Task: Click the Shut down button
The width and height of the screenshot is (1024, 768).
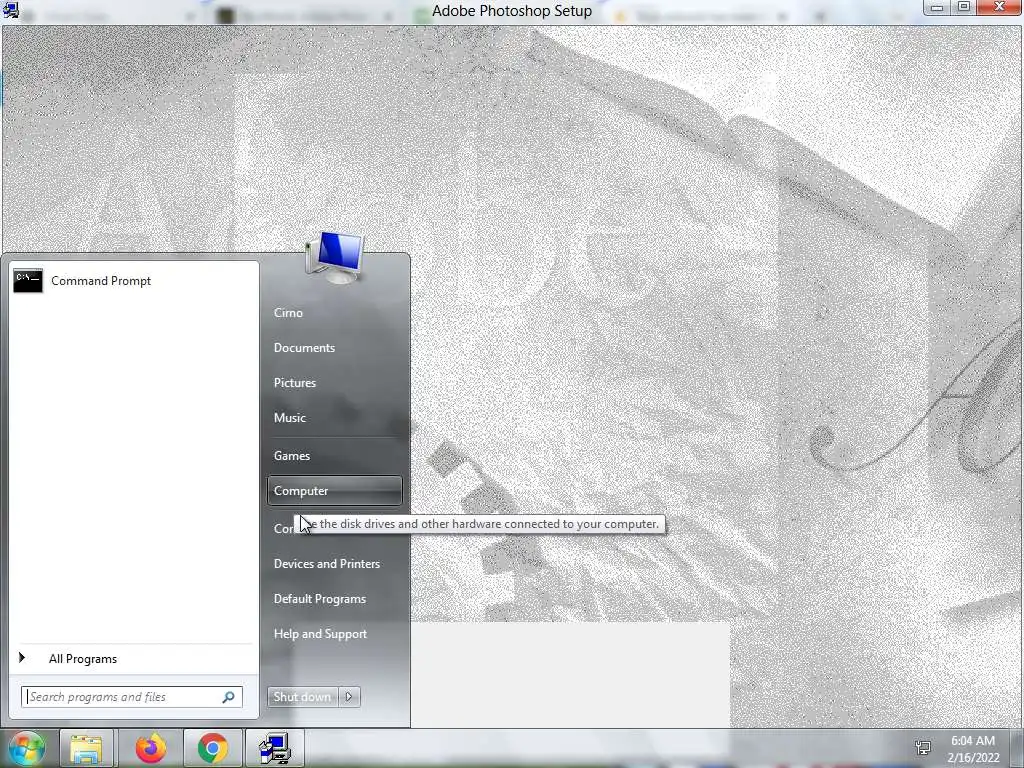Action: coord(302,697)
